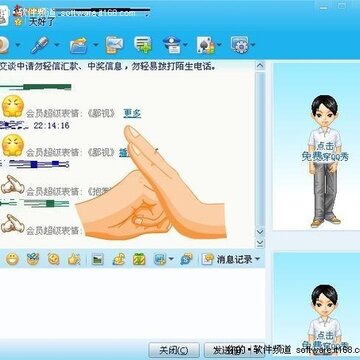Click the second angry face super emoticon
The image size is (360, 360).
[13, 145]
